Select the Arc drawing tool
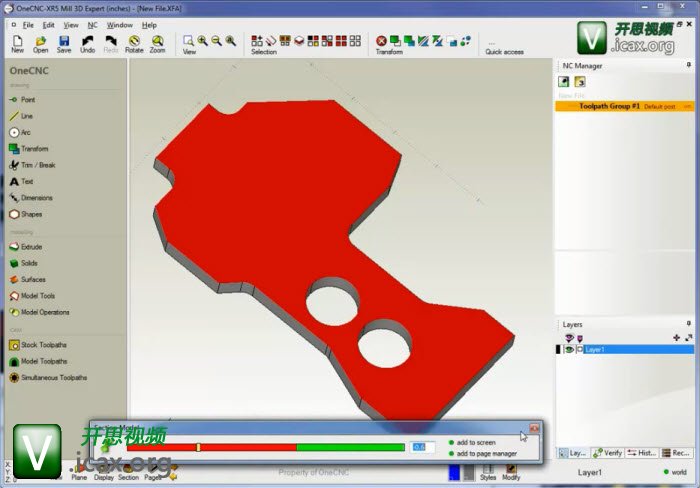This screenshot has width=700, height=488. (20, 132)
